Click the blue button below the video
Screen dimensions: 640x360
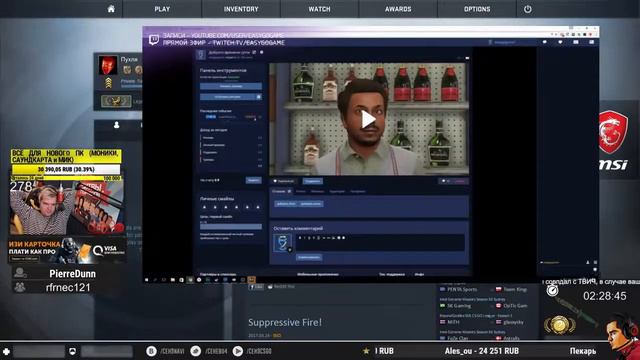coord(312,181)
